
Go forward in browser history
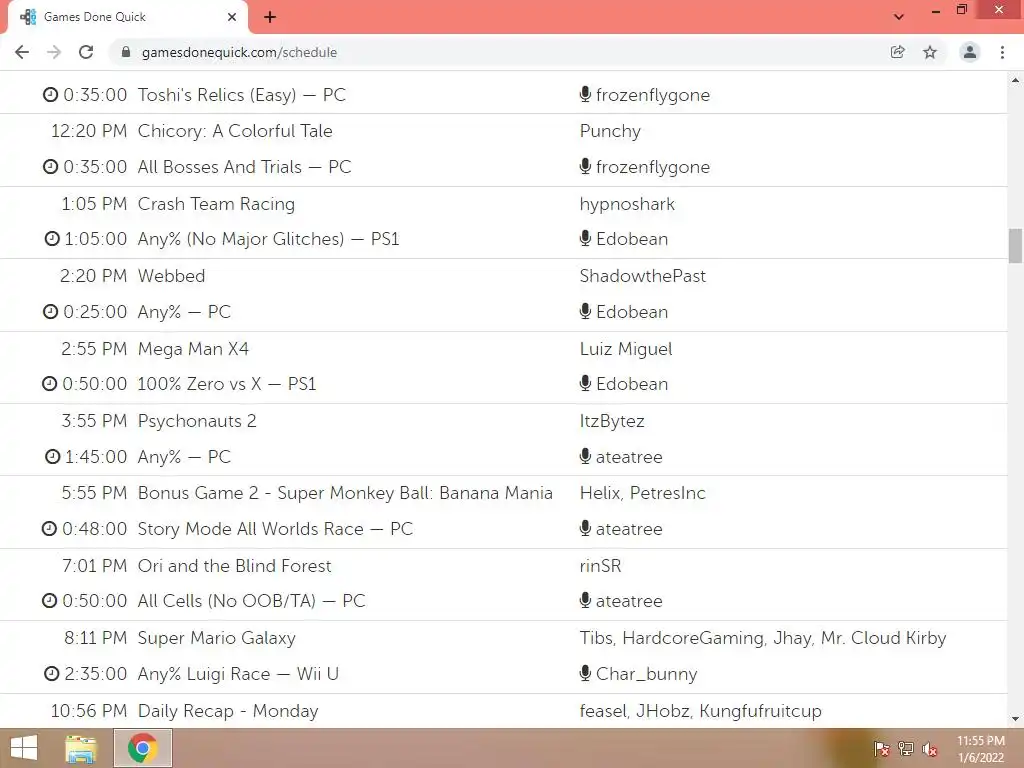click(54, 52)
